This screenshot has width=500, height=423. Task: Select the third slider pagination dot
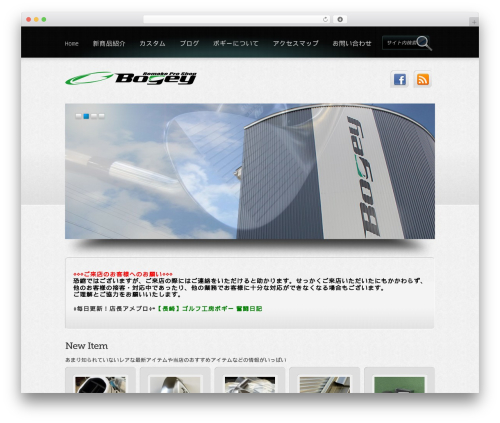click(x=94, y=116)
